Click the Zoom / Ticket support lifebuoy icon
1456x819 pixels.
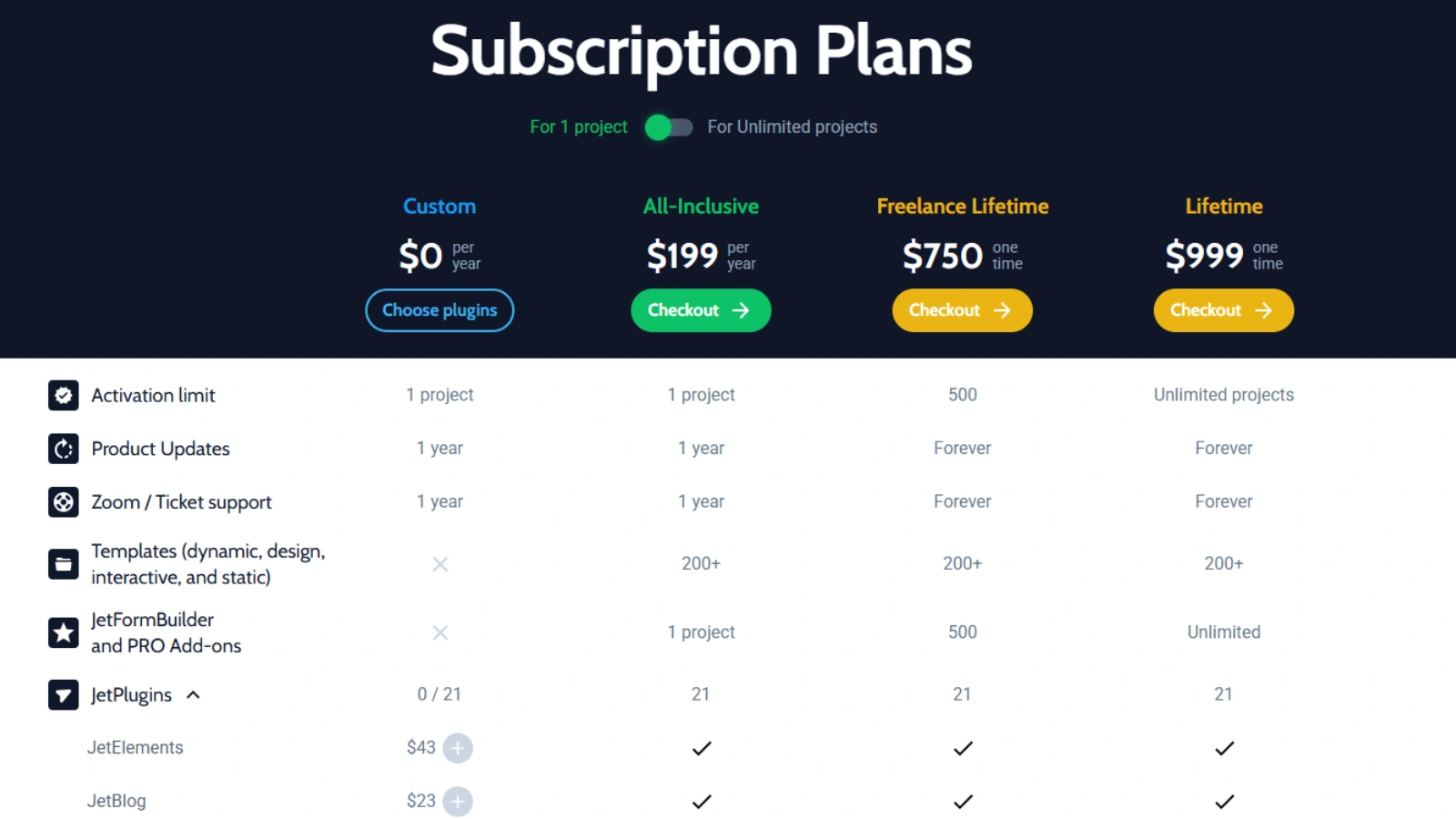click(x=63, y=501)
